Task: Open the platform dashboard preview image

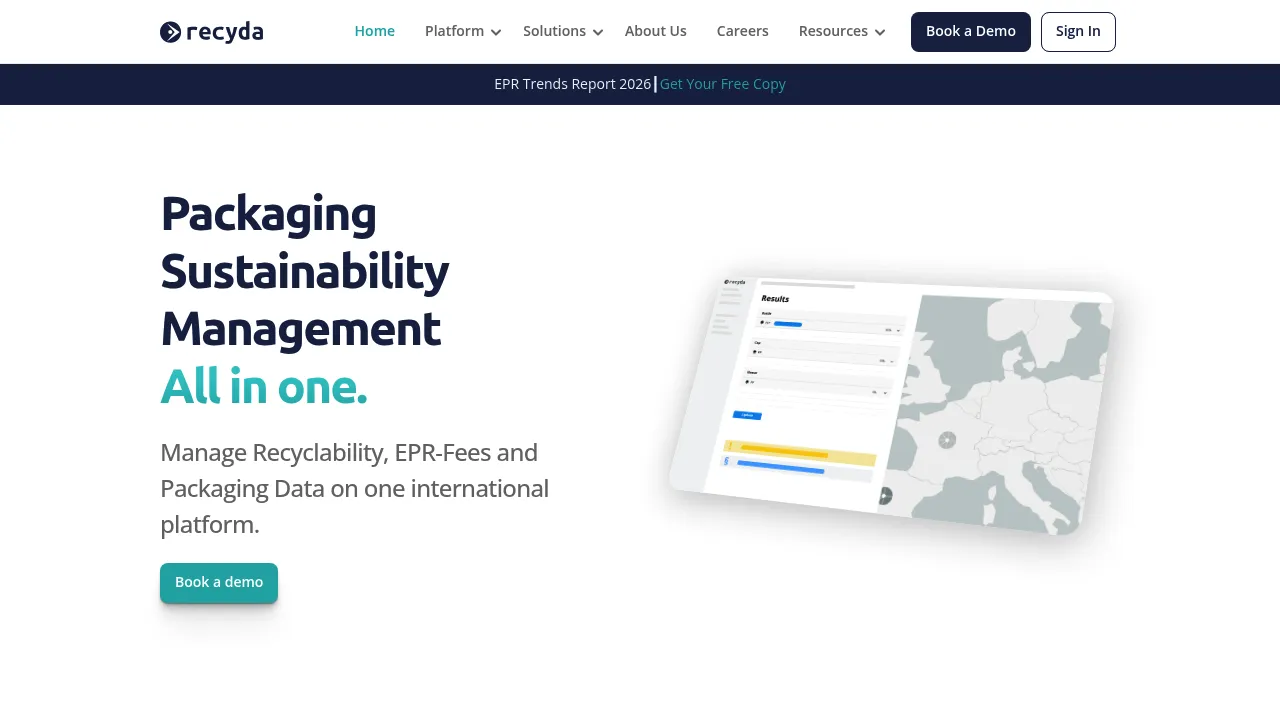Action: [x=890, y=405]
